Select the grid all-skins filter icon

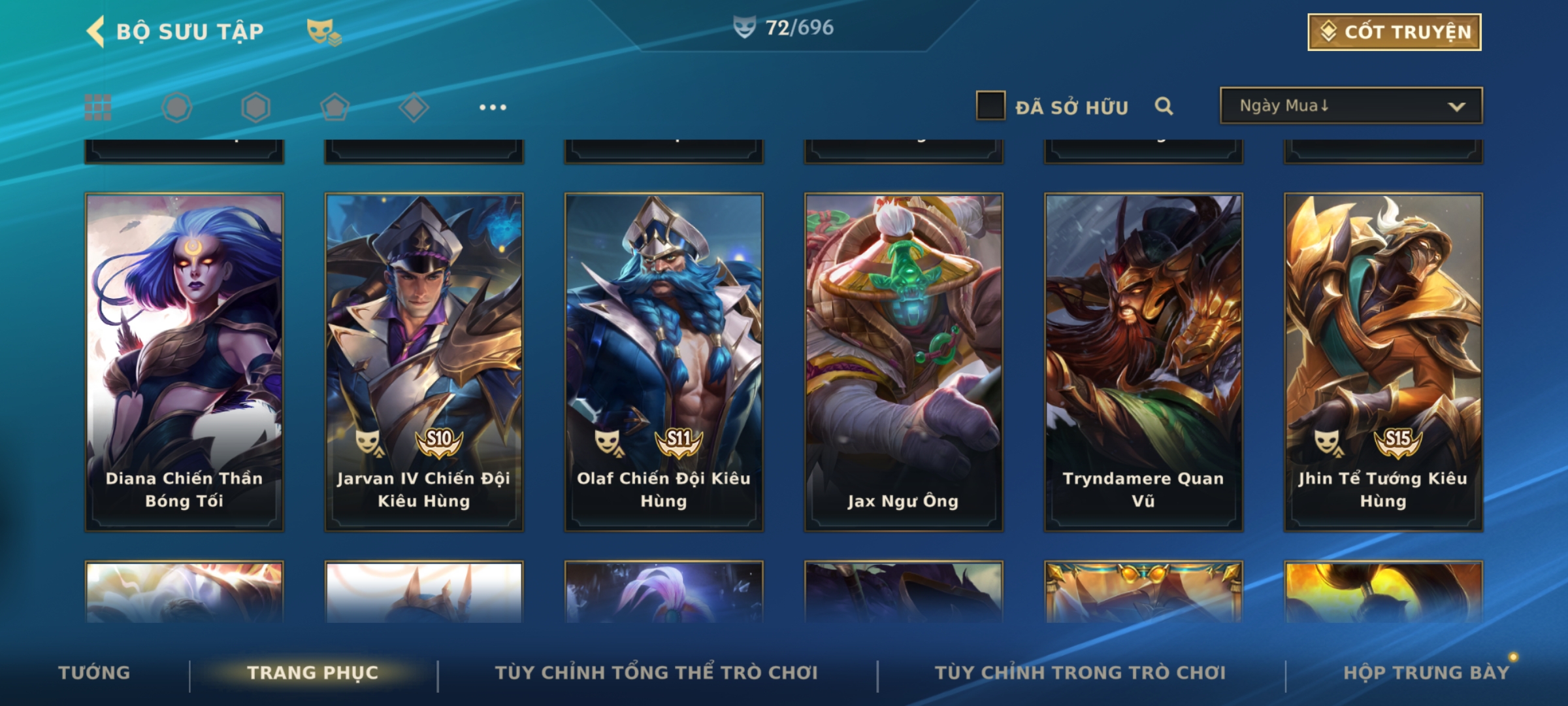pos(98,107)
